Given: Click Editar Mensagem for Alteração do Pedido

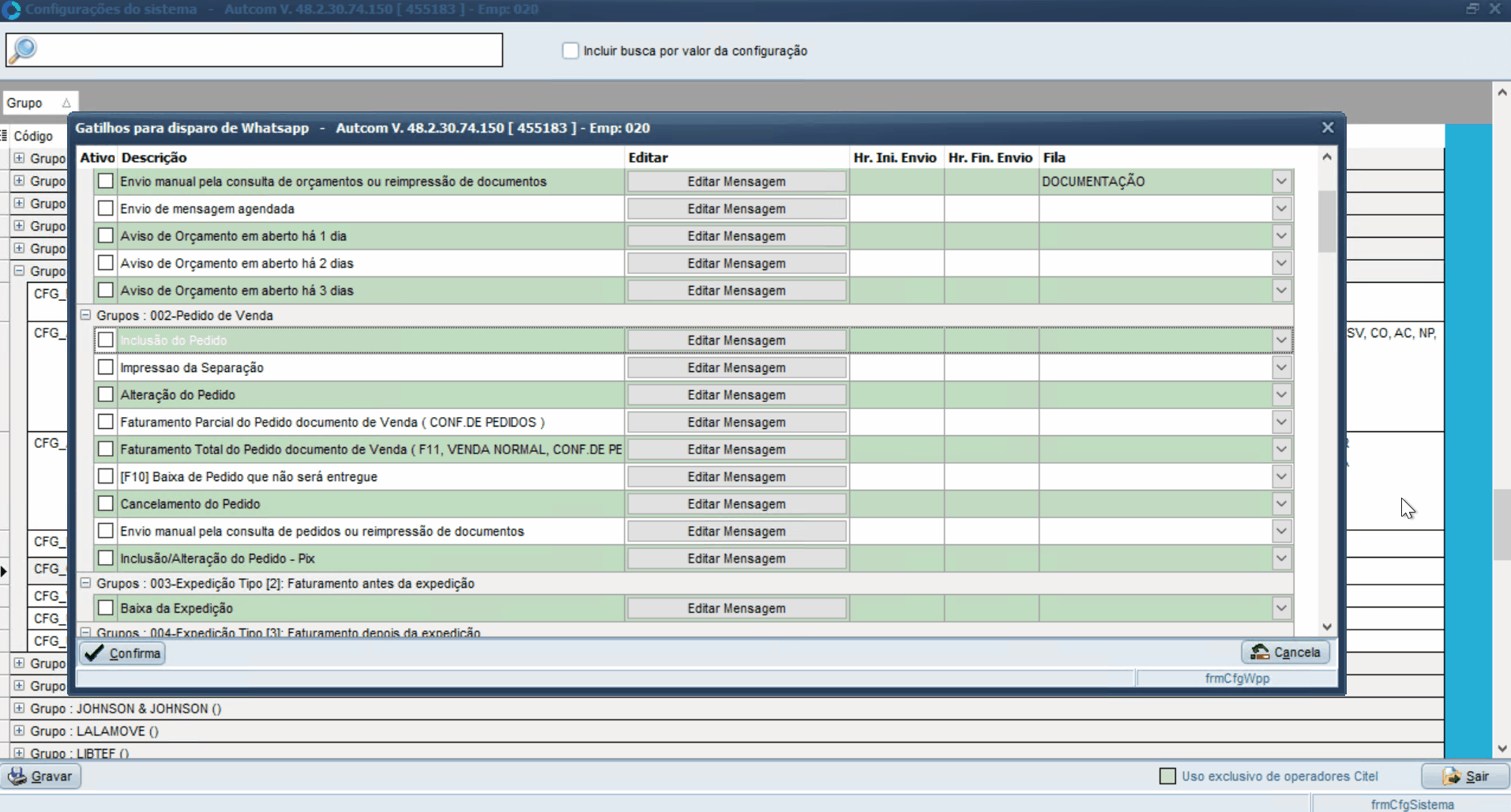Looking at the screenshot, I should [x=736, y=395].
